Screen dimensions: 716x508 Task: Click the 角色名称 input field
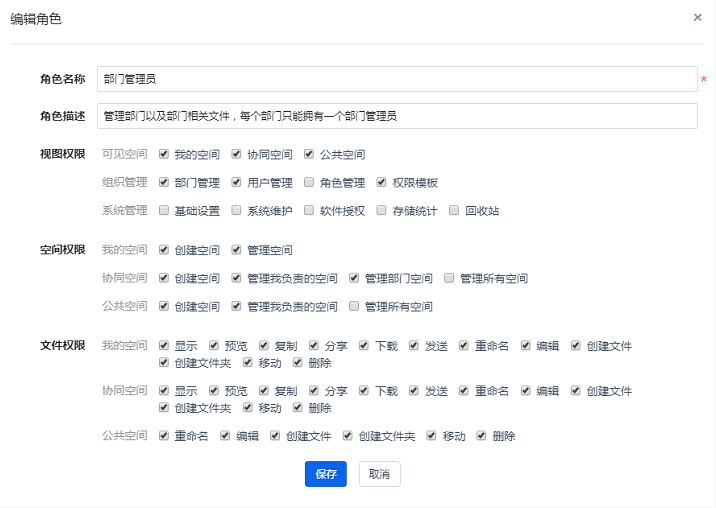click(396, 79)
